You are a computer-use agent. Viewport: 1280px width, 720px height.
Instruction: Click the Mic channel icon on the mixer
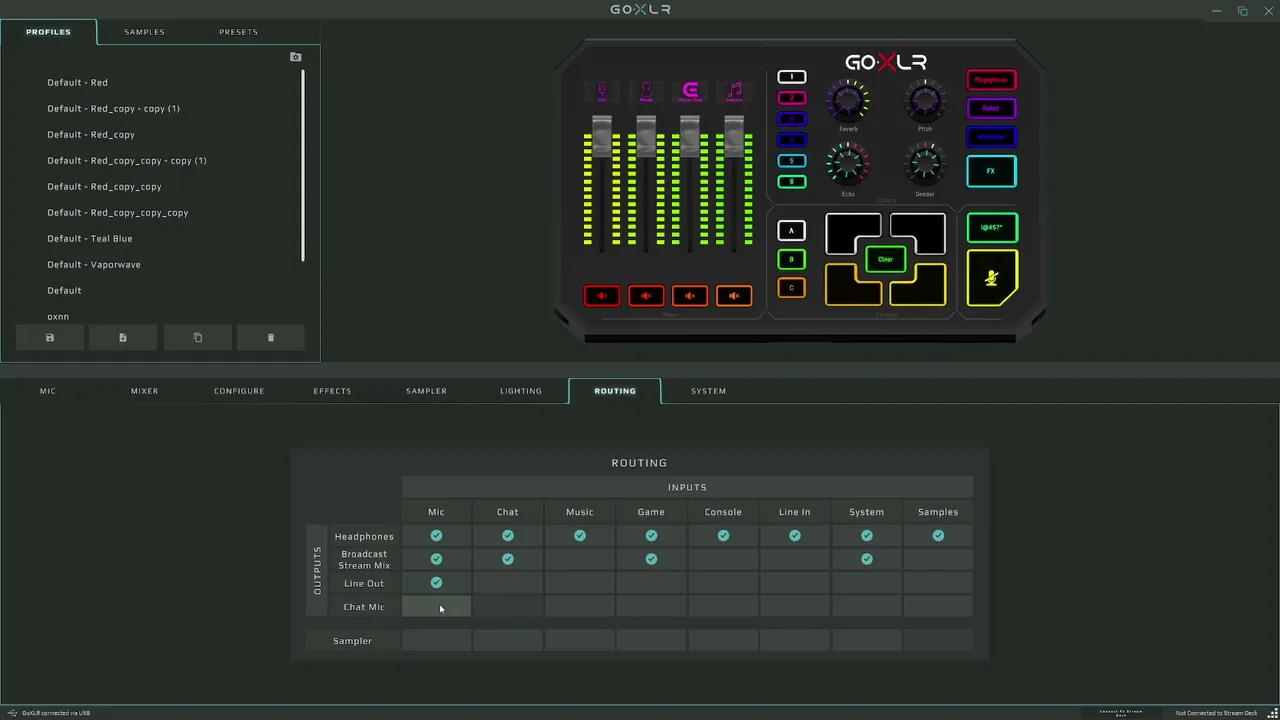[602, 92]
